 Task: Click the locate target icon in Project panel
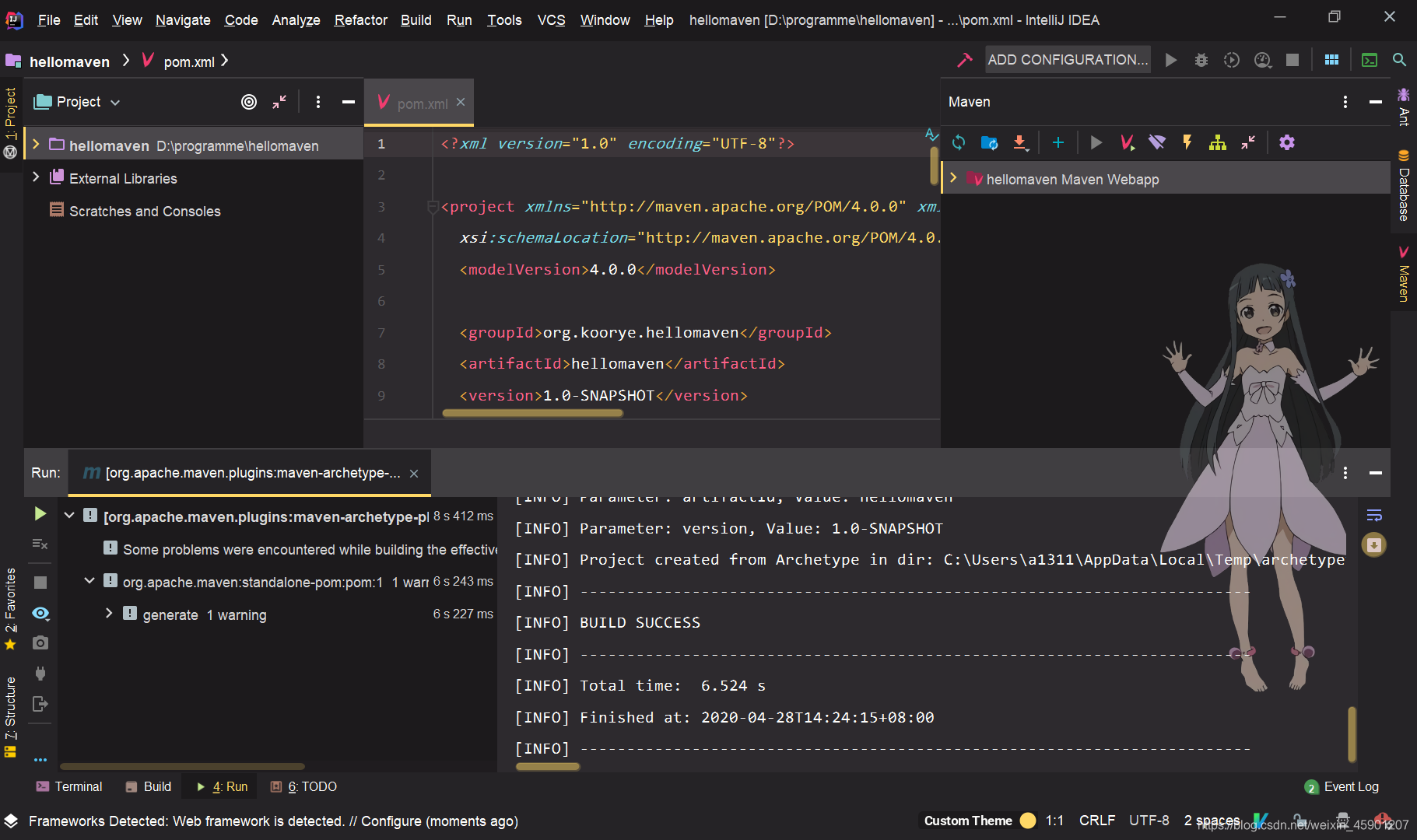[x=249, y=102]
